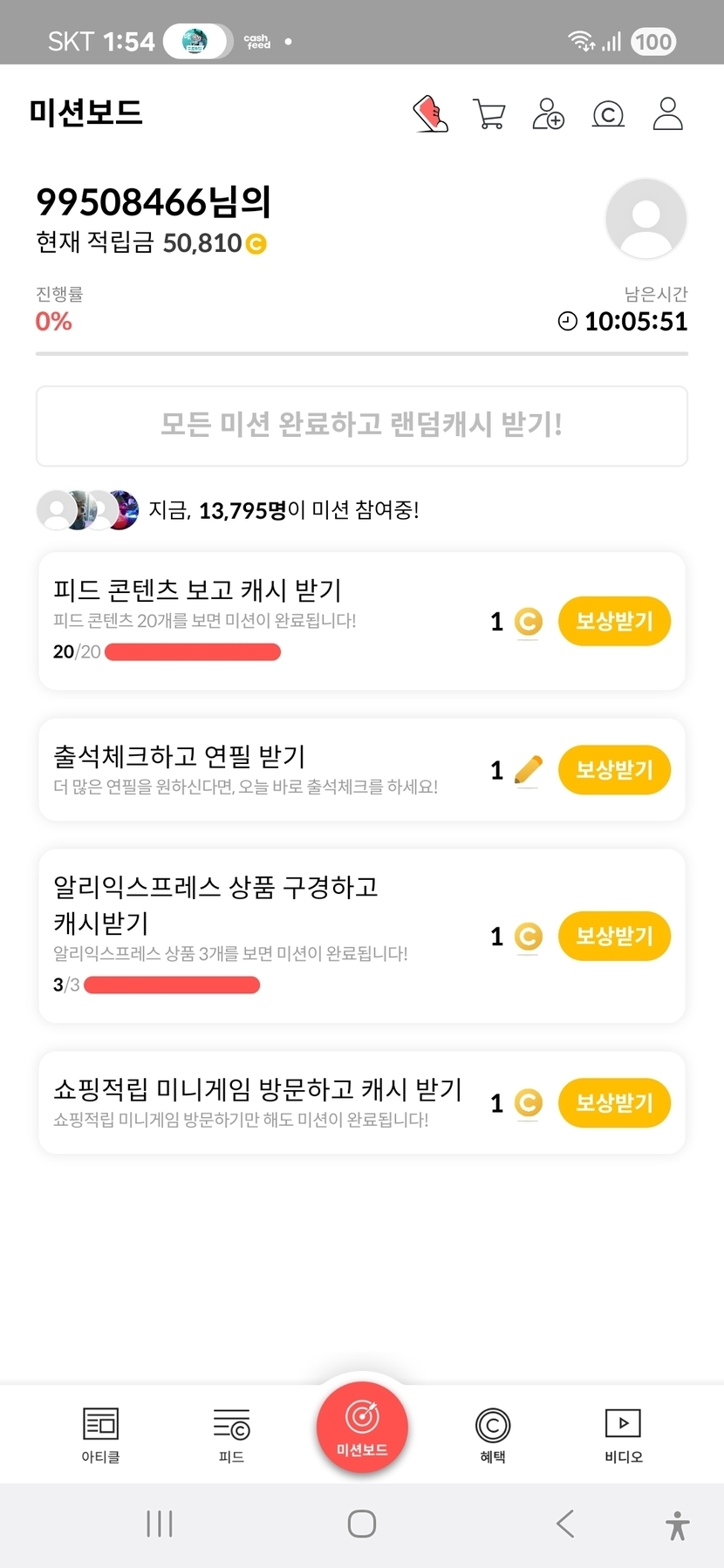This screenshot has width=724, height=1568.
Task: Tap the gray profile avatar picture
Action: coord(645,219)
